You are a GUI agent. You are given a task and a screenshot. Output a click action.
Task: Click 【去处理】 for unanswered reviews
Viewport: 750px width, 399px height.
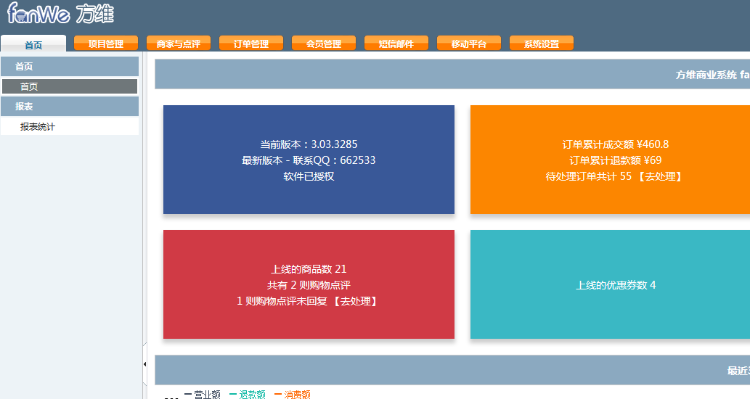pyautogui.click(x=355, y=301)
